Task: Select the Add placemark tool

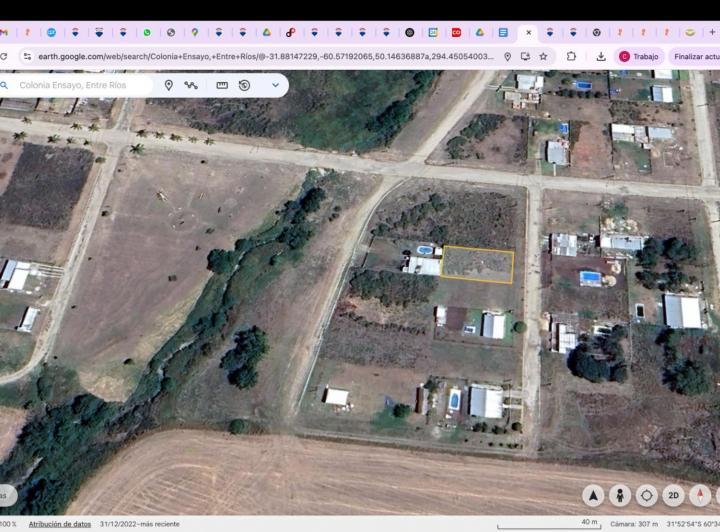Action: point(169,85)
